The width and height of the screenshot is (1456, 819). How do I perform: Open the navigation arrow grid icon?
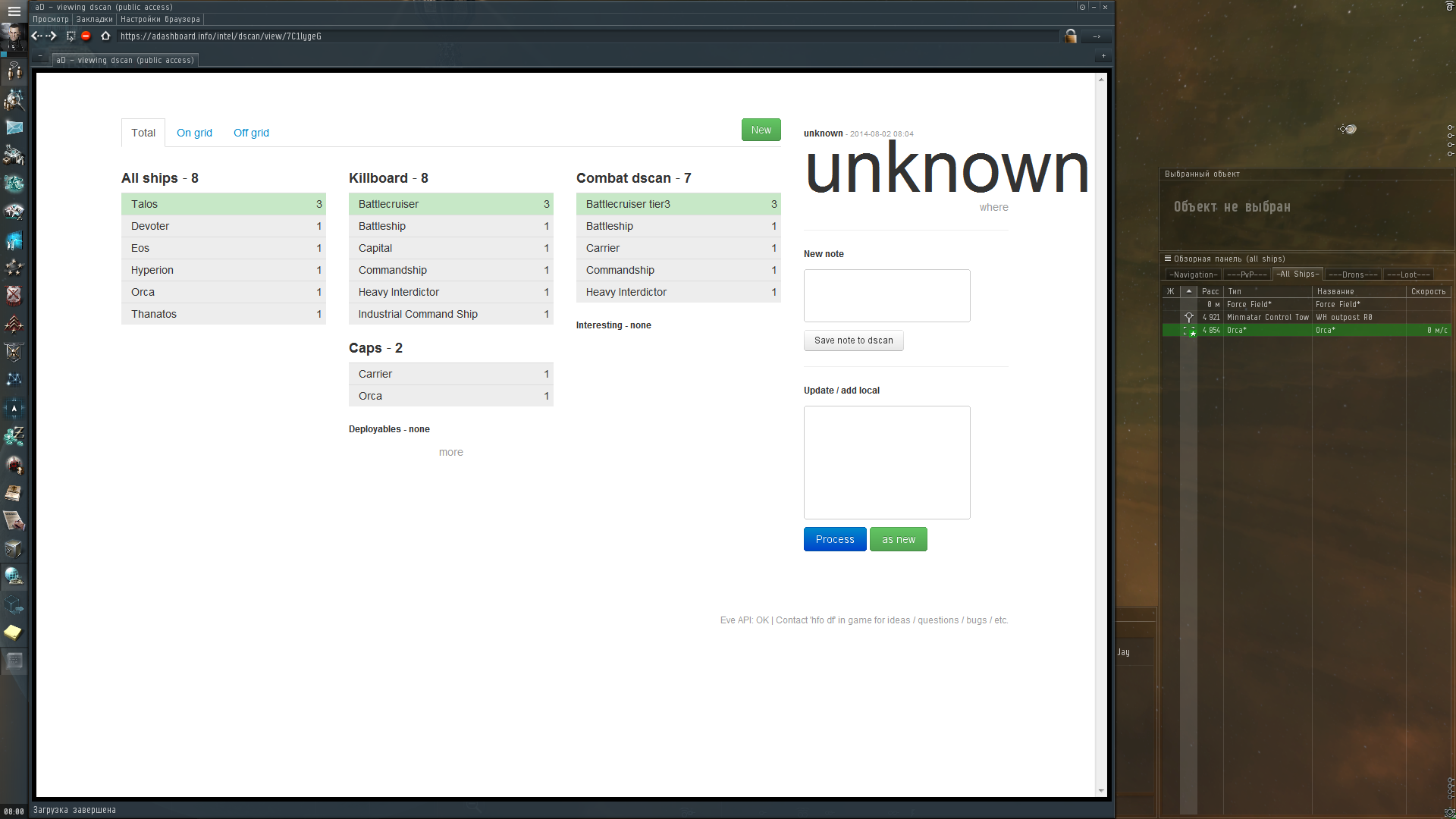[x=14, y=408]
